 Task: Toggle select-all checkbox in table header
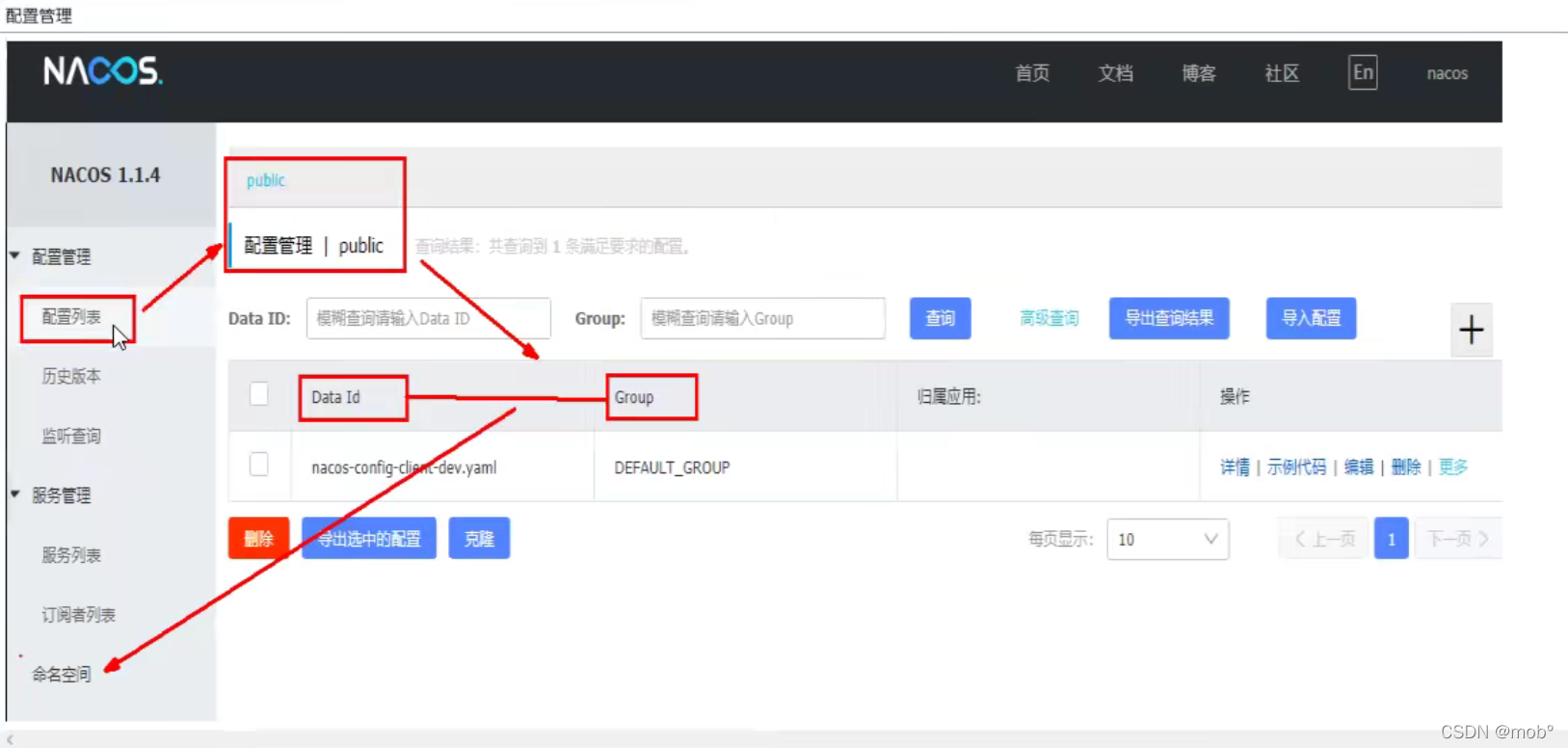pyautogui.click(x=259, y=394)
